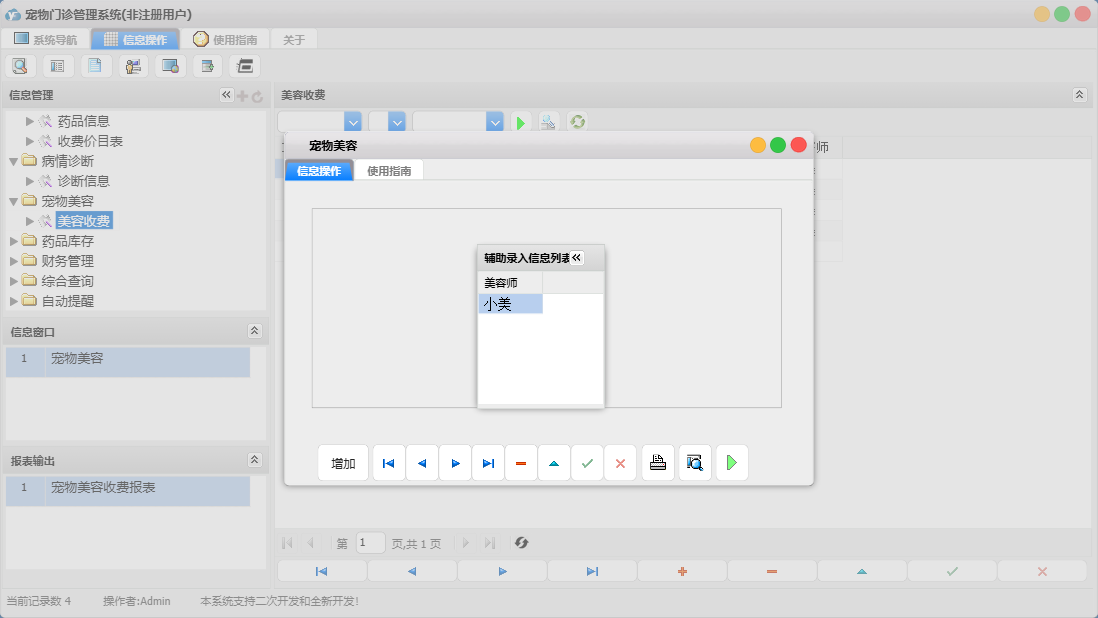Collapse the 信息窗口 panel
1098x618 pixels.
(254, 331)
